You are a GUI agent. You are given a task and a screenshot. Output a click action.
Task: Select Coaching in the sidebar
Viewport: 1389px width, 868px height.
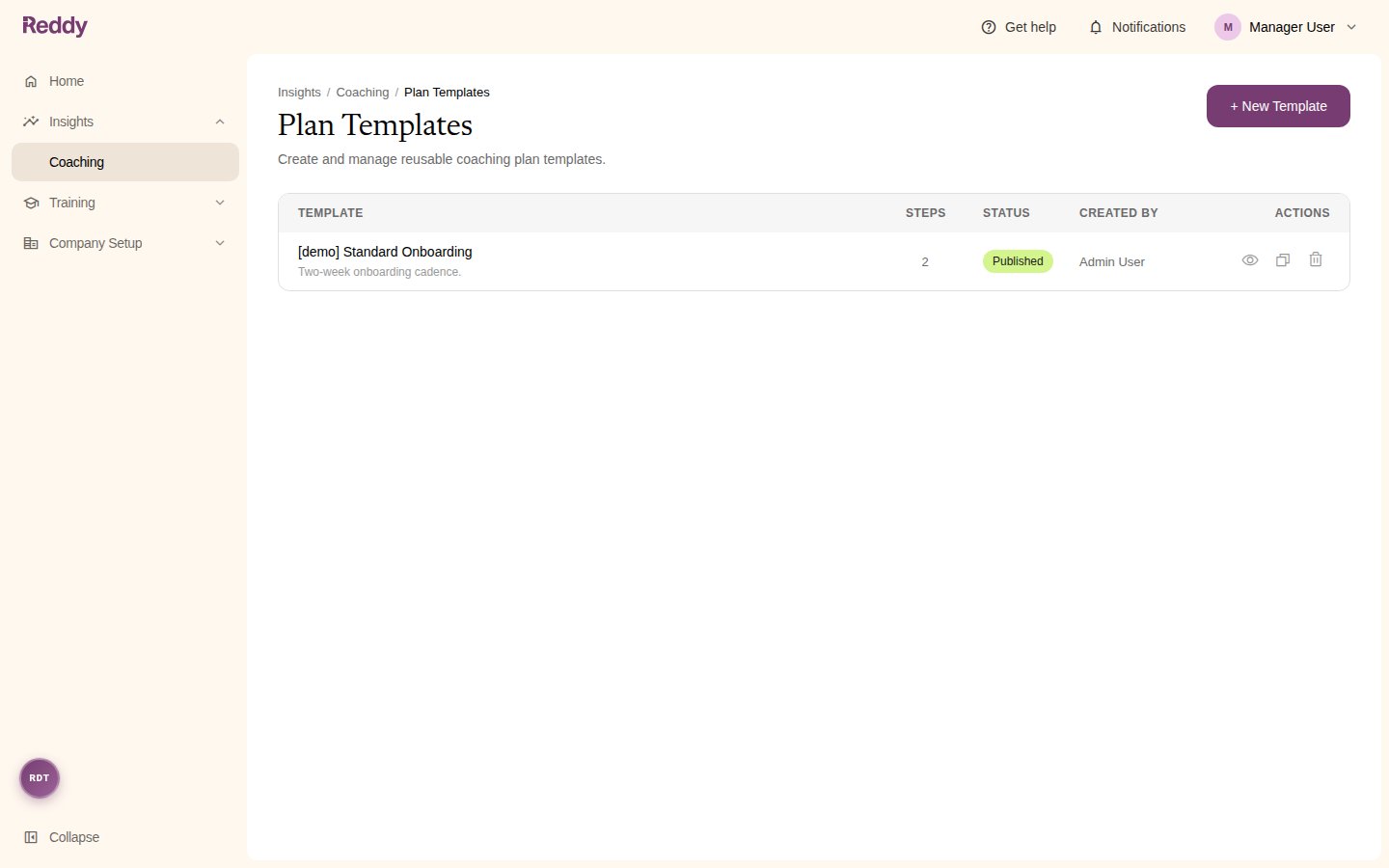tap(125, 162)
